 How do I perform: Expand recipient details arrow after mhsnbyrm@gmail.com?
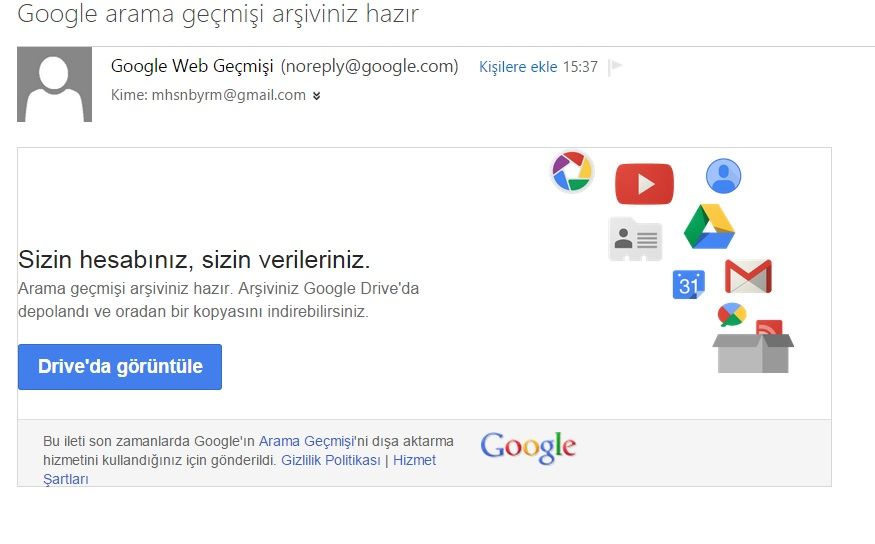pyautogui.click(x=316, y=96)
